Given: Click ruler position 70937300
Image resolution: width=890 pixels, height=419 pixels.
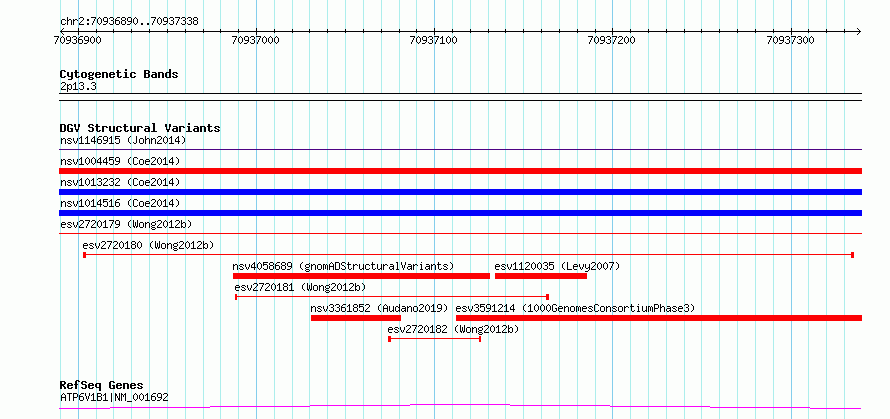Looking at the screenshot, I should coord(790,40).
